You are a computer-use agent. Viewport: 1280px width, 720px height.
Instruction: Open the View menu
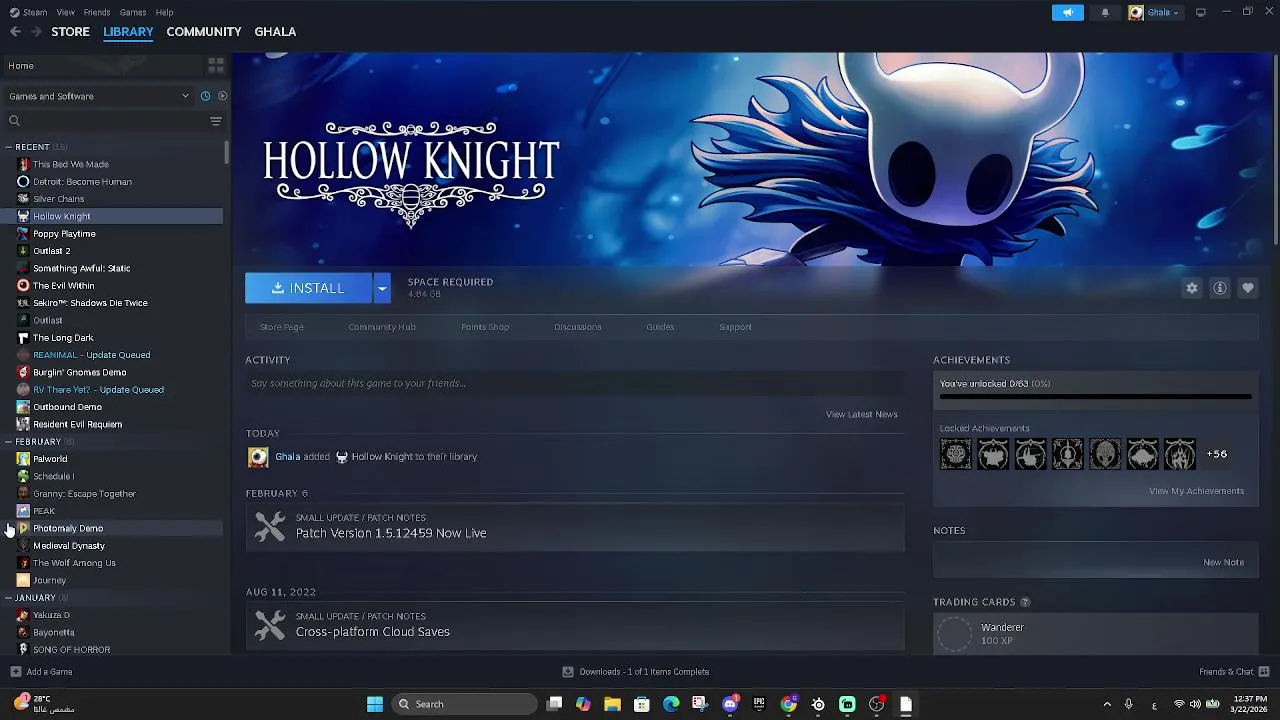pos(65,12)
